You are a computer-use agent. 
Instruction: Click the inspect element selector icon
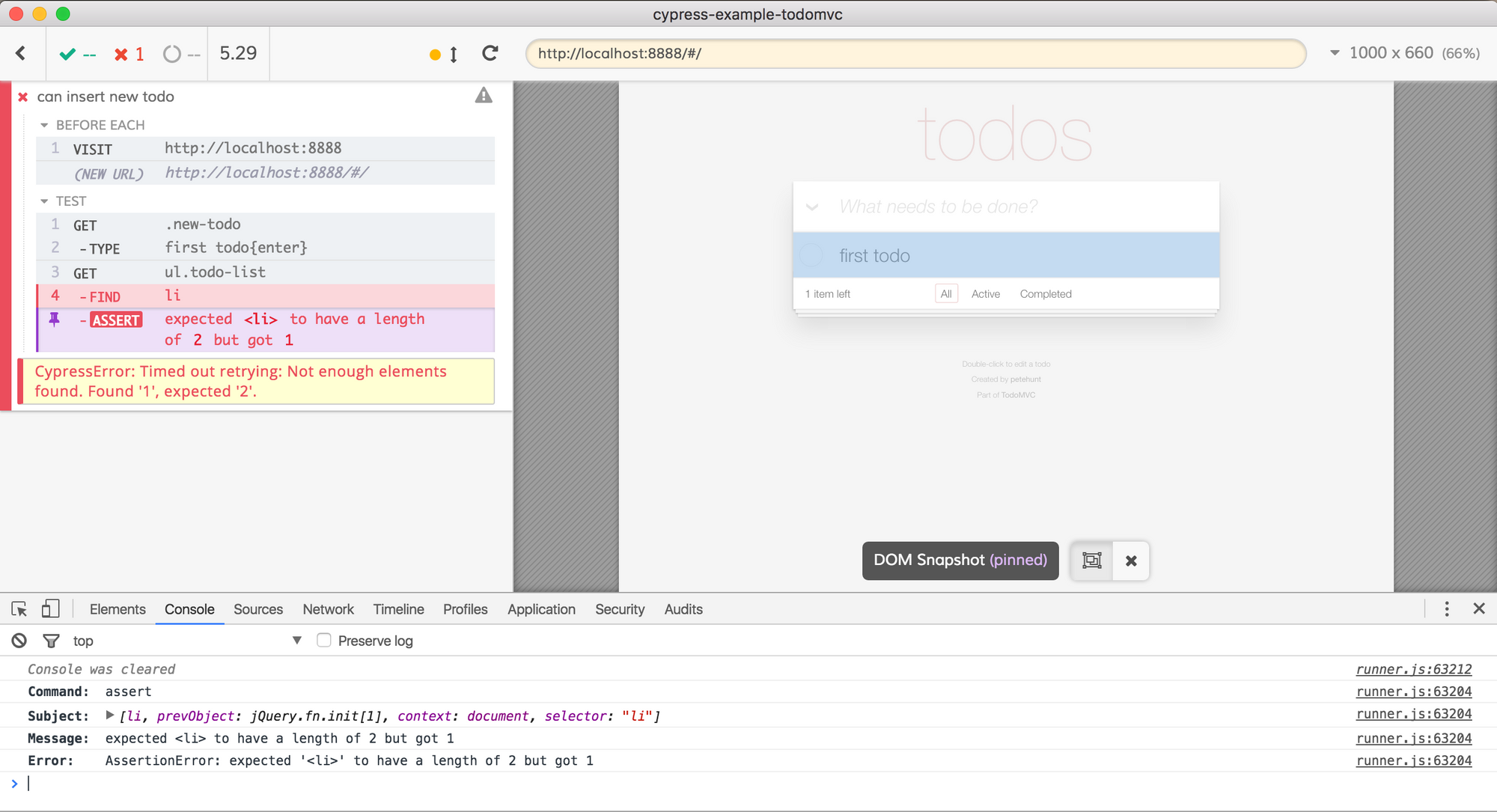(x=19, y=609)
